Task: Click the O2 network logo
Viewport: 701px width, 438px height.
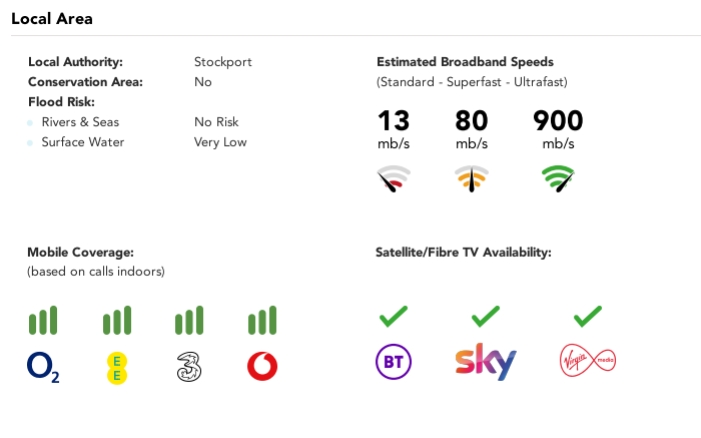Action: click(43, 367)
